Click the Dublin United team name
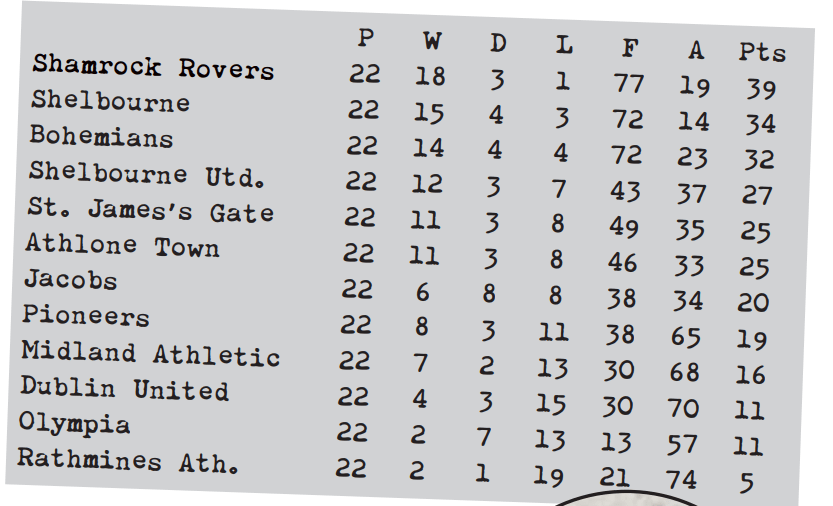This screenshot has width=833, height=506. (125, 389)
